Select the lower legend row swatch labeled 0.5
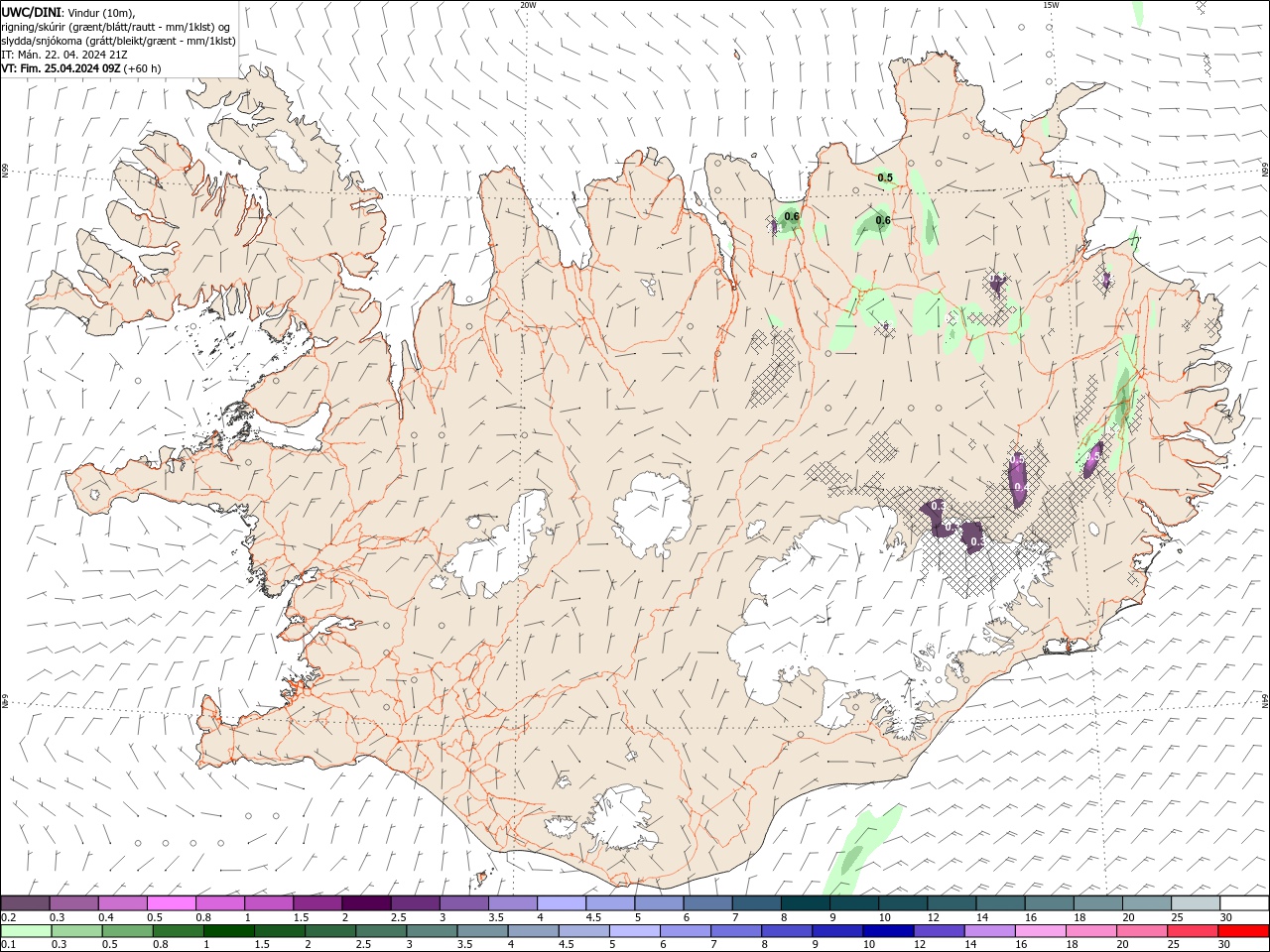The width and height of the screenshot is (1270, 952). point(127,931)
